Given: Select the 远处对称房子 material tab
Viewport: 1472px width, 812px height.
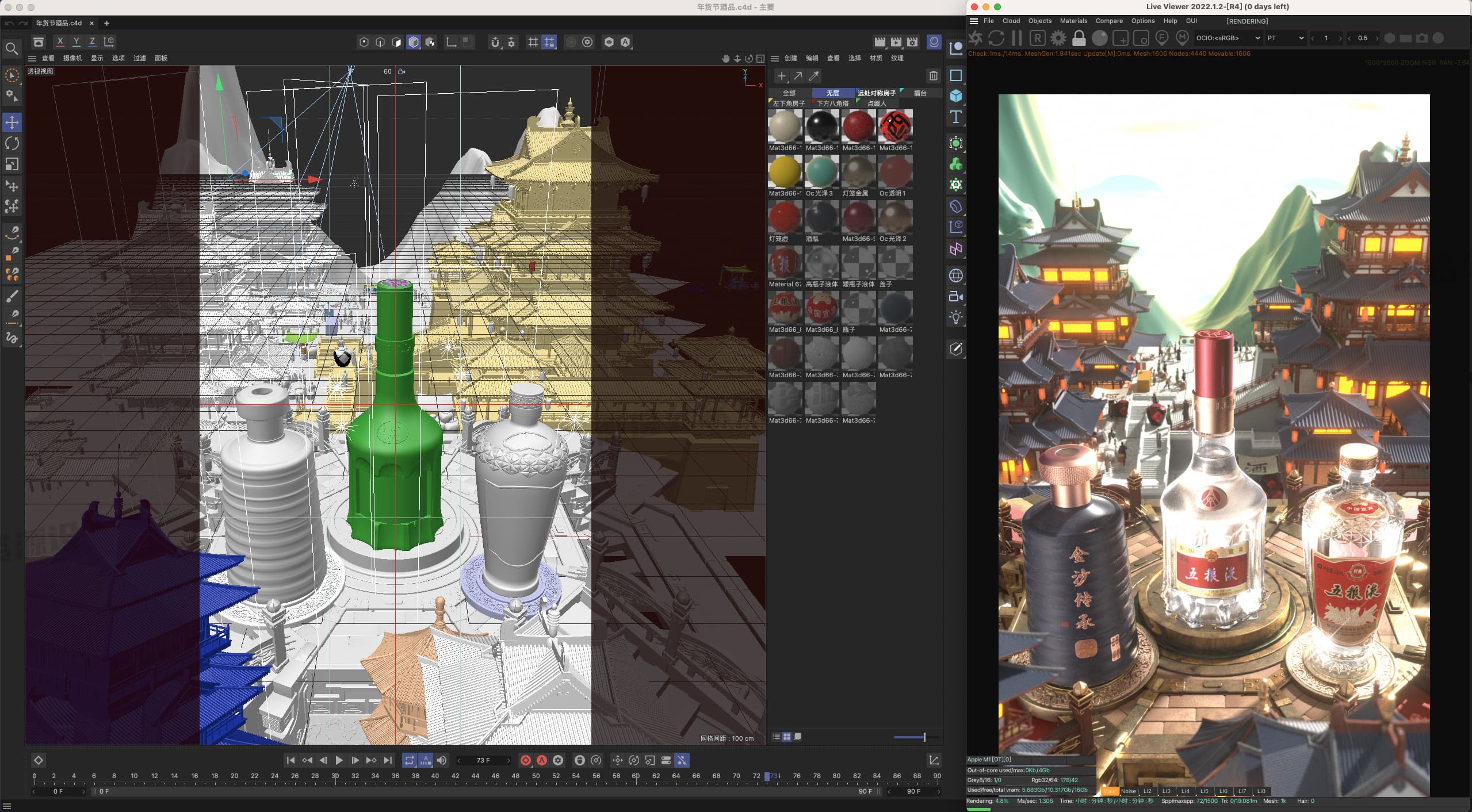Looking at the screenshot, I should [876, 93].
